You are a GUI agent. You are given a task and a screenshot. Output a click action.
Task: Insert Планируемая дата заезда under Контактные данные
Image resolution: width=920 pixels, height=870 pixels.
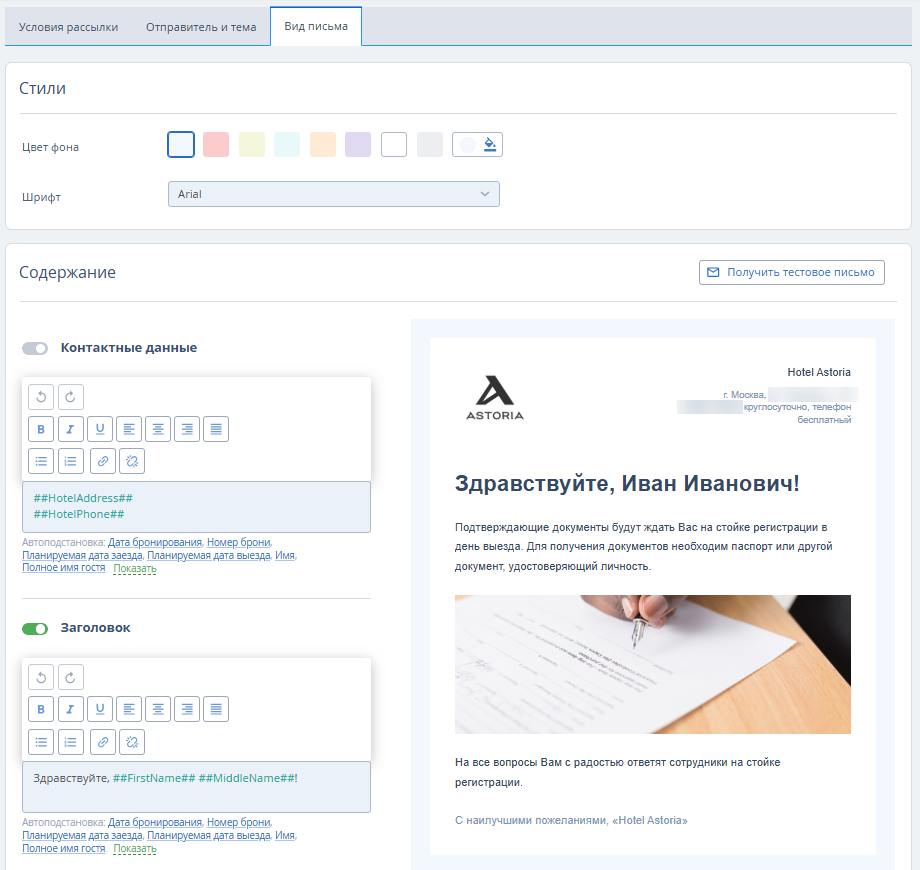click(82, 555)
